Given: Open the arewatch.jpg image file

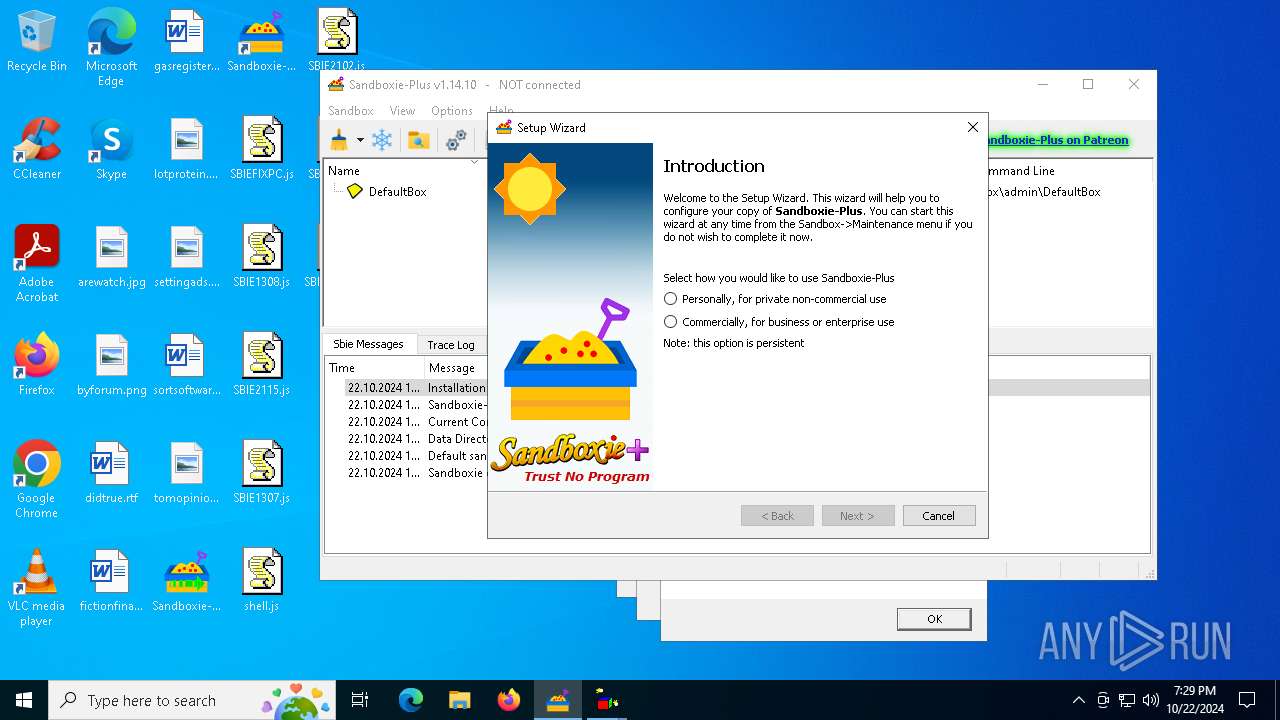Looking at the screenshot, I should coord(111,258).
